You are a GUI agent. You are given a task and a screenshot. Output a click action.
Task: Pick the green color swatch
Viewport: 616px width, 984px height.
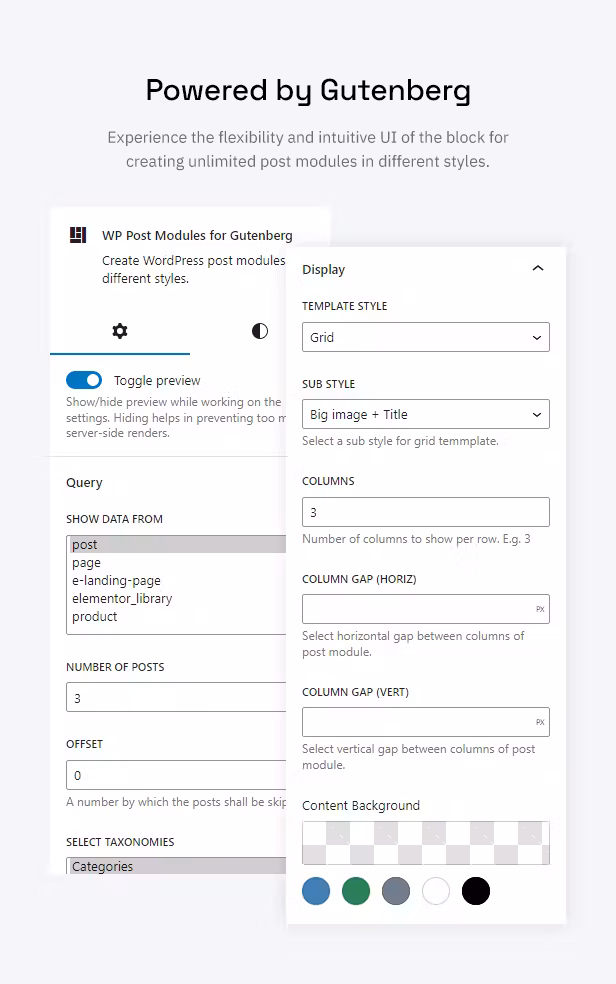[356, 891]
